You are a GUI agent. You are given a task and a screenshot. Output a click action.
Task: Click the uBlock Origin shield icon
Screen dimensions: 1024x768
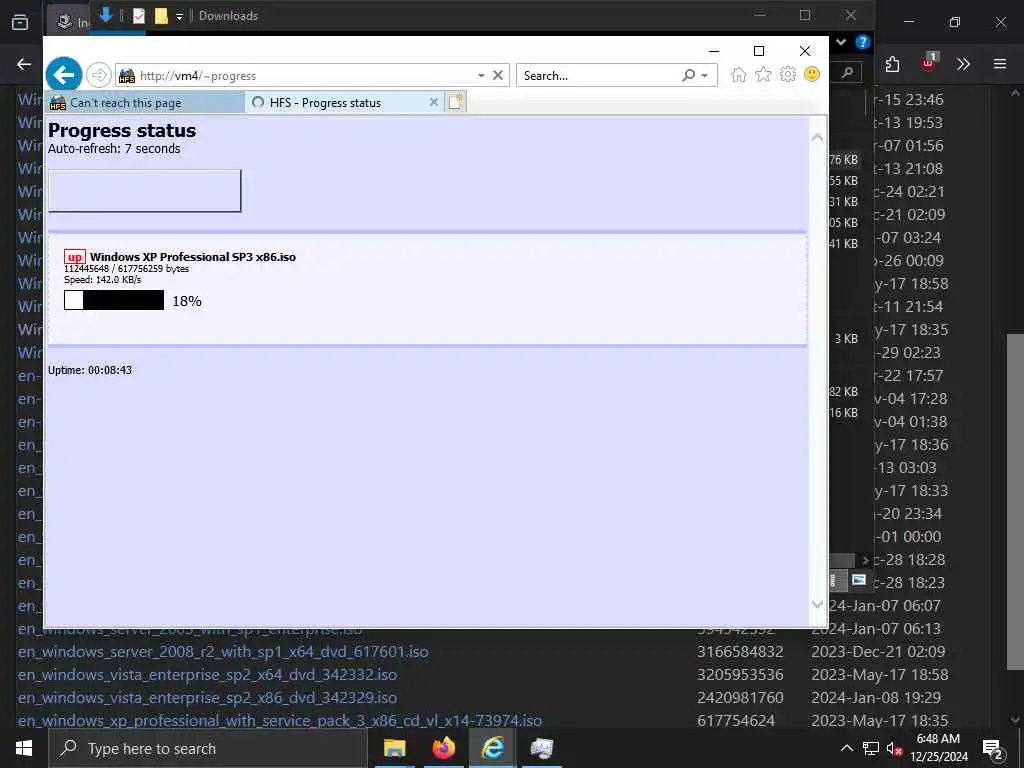929,63
